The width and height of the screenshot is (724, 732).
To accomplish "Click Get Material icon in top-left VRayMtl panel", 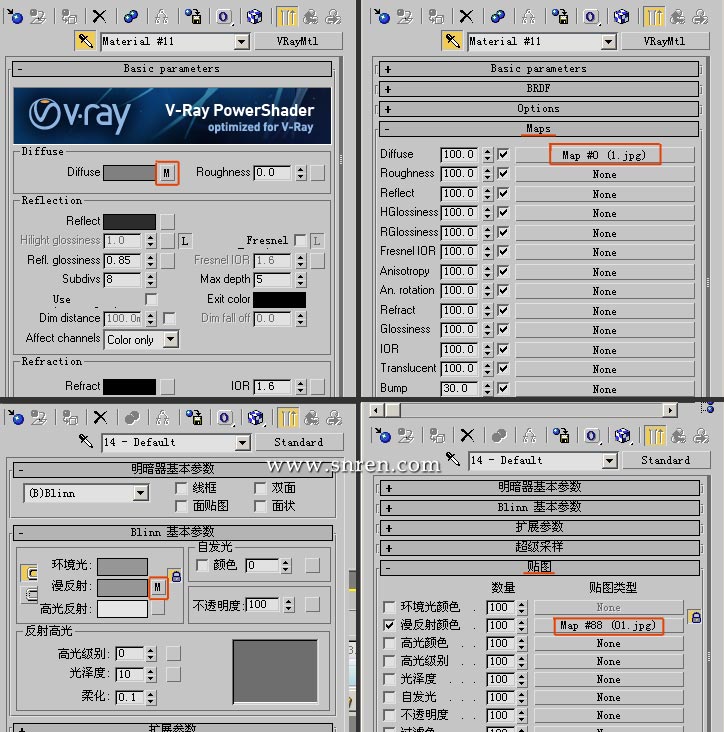I will point(15,17).
